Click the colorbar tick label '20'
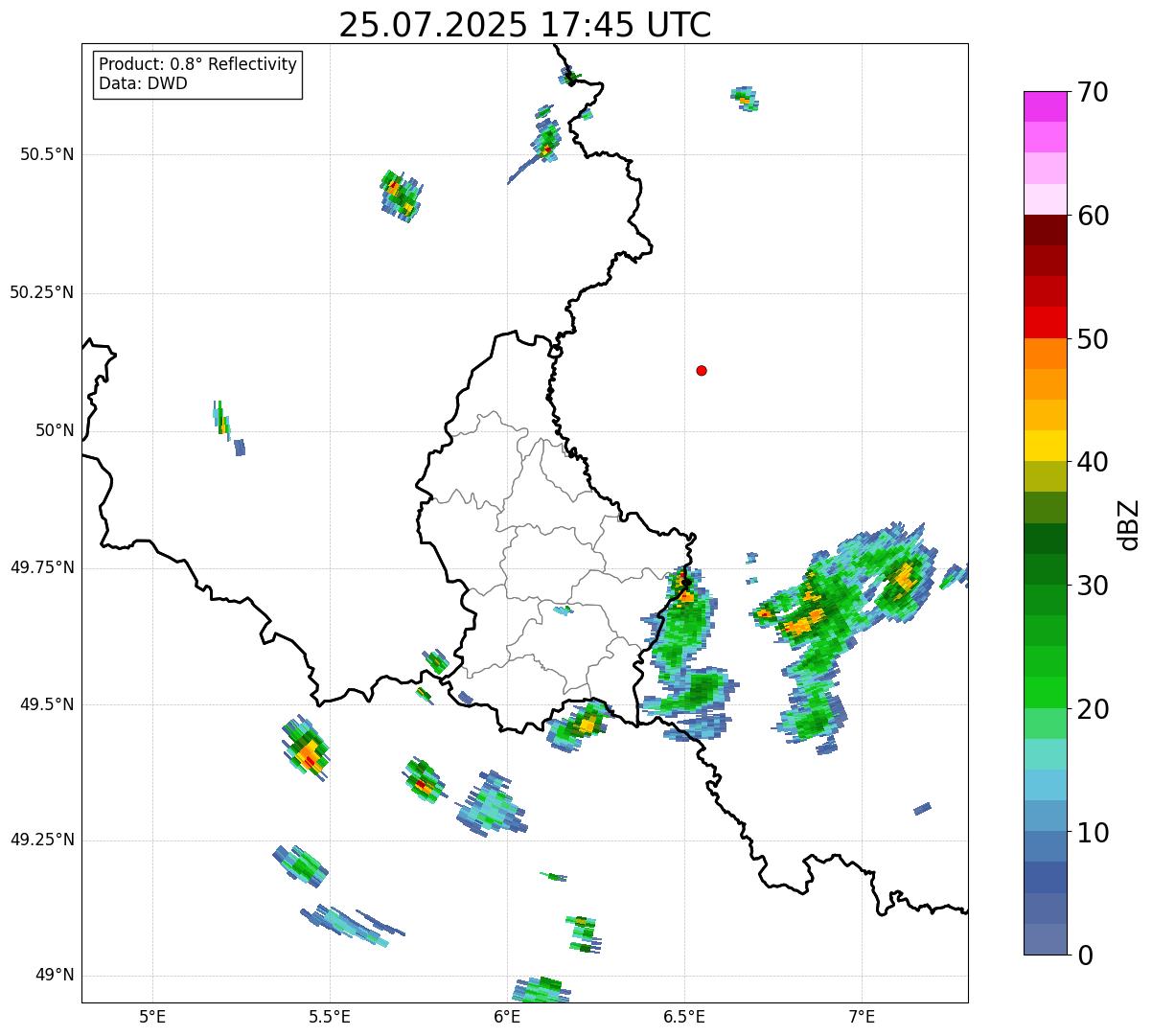This screenshot has height=1036, width=1152. click(1093, 709)
